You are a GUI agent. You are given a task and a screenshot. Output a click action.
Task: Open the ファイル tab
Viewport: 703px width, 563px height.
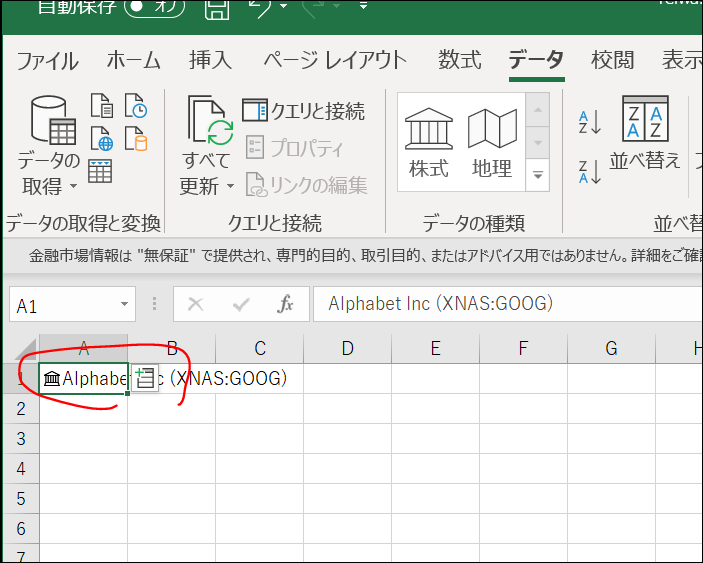47,61
